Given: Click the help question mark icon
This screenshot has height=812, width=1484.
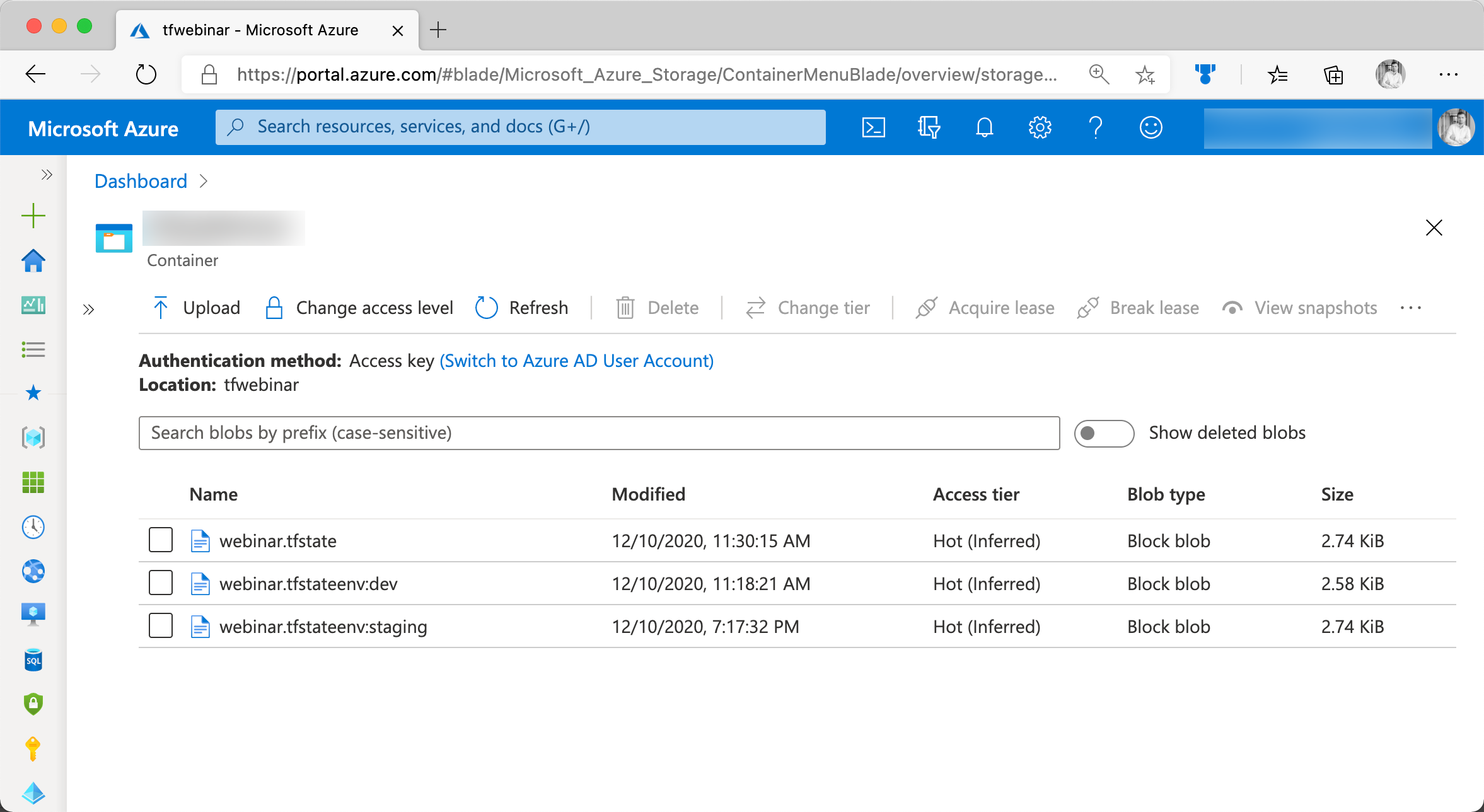Looking at the screenshot, I should 1096,127.
